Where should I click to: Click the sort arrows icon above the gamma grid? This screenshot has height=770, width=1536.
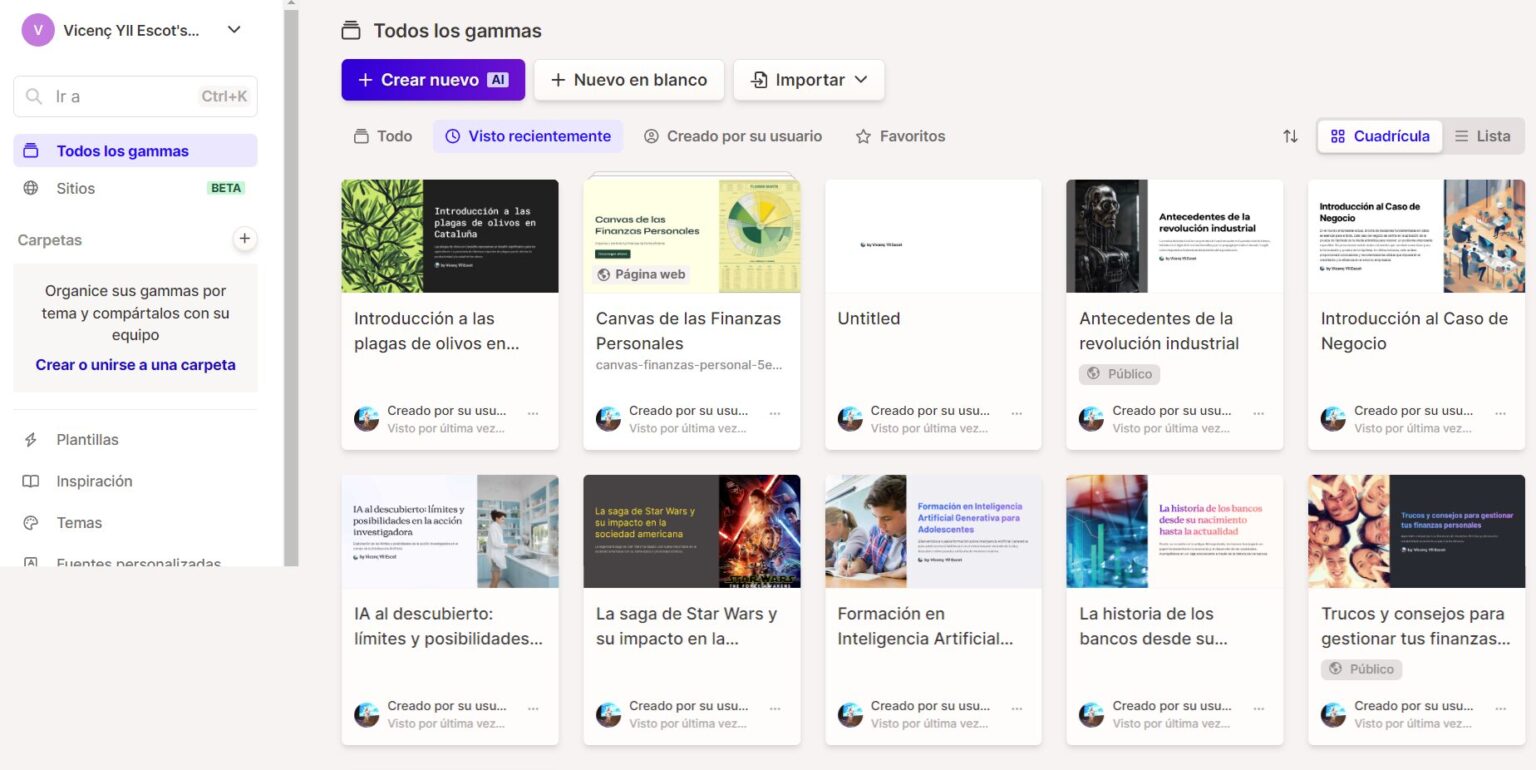(1290, 136)
